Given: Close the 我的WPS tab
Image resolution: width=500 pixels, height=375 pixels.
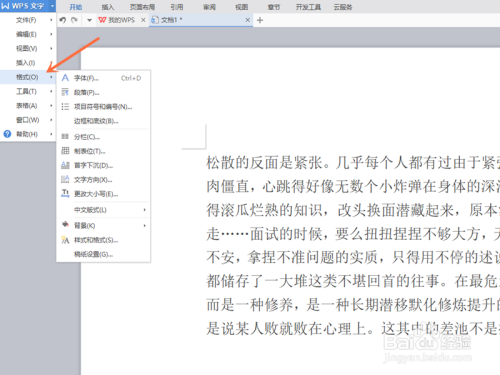Looking at the screenshot, I should [x=143, y=20].
